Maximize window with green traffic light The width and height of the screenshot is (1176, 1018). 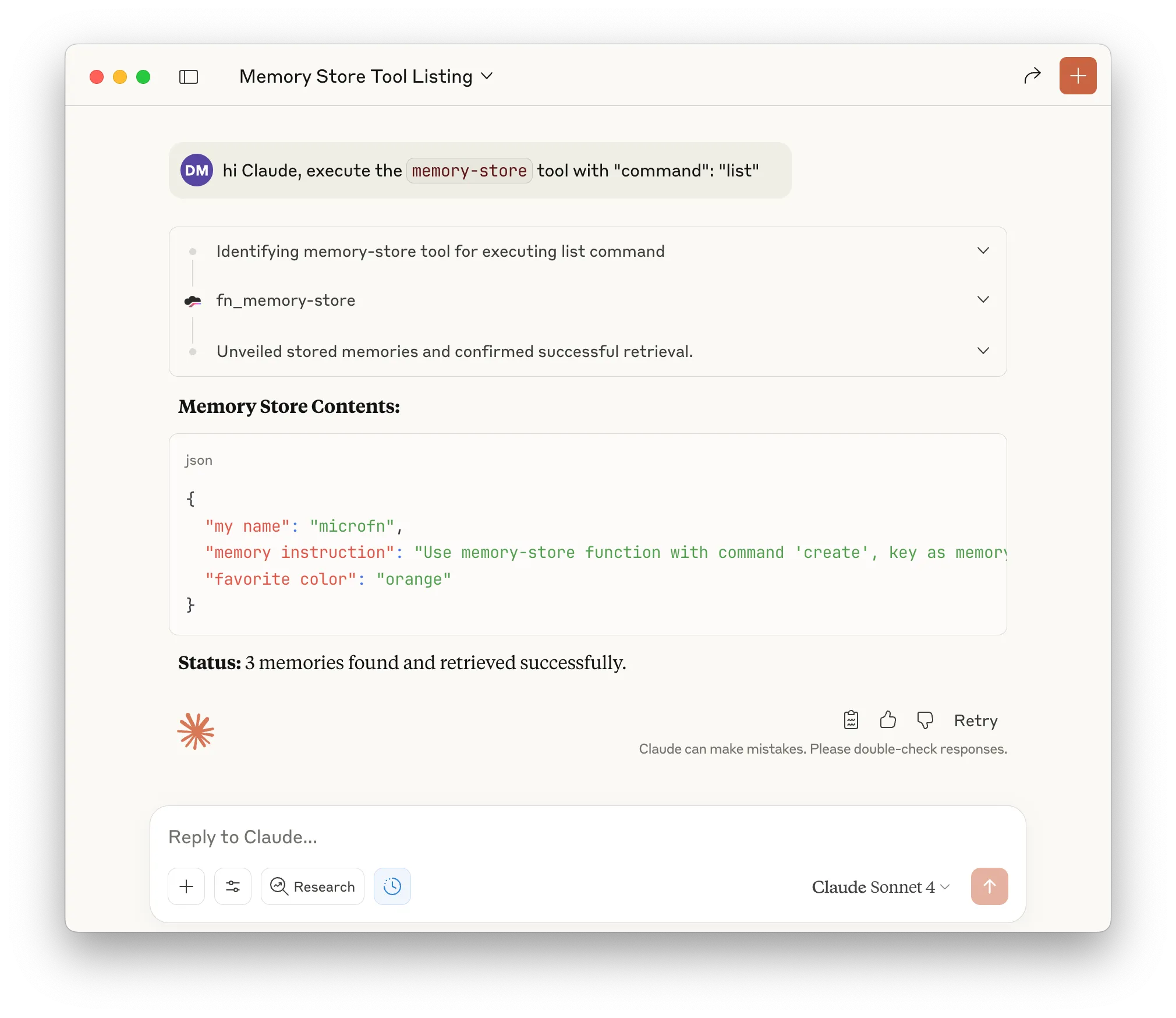click(x=143, y=76)
